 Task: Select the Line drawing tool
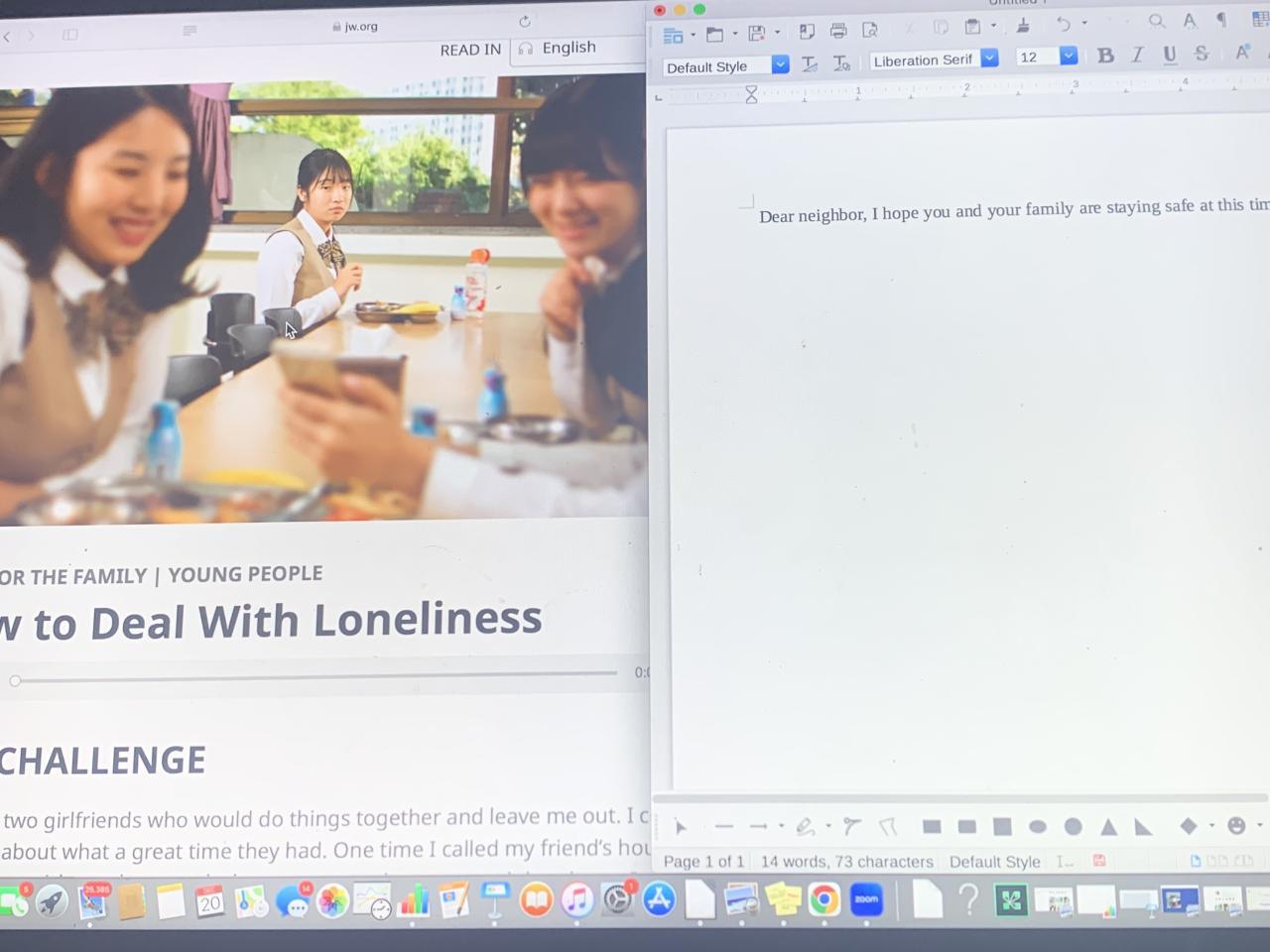(724, 827)
